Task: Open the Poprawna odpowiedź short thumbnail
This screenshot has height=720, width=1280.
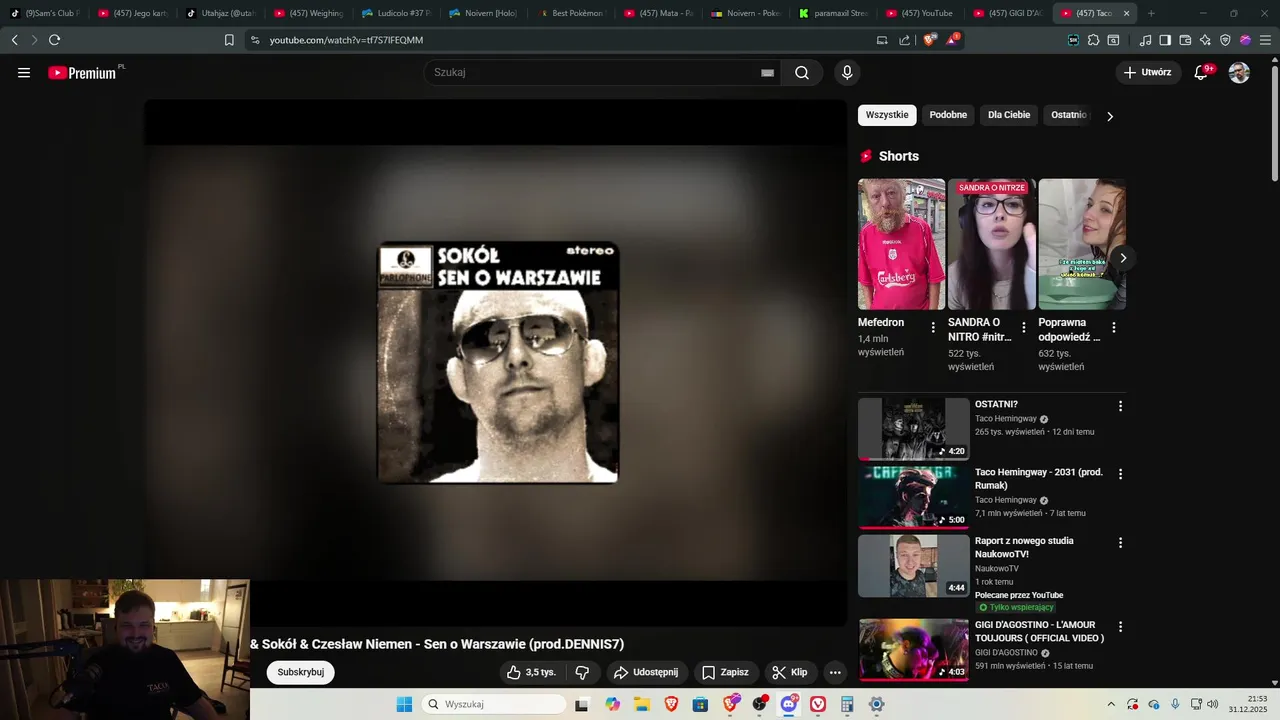Action: [x=1082, y=244]
